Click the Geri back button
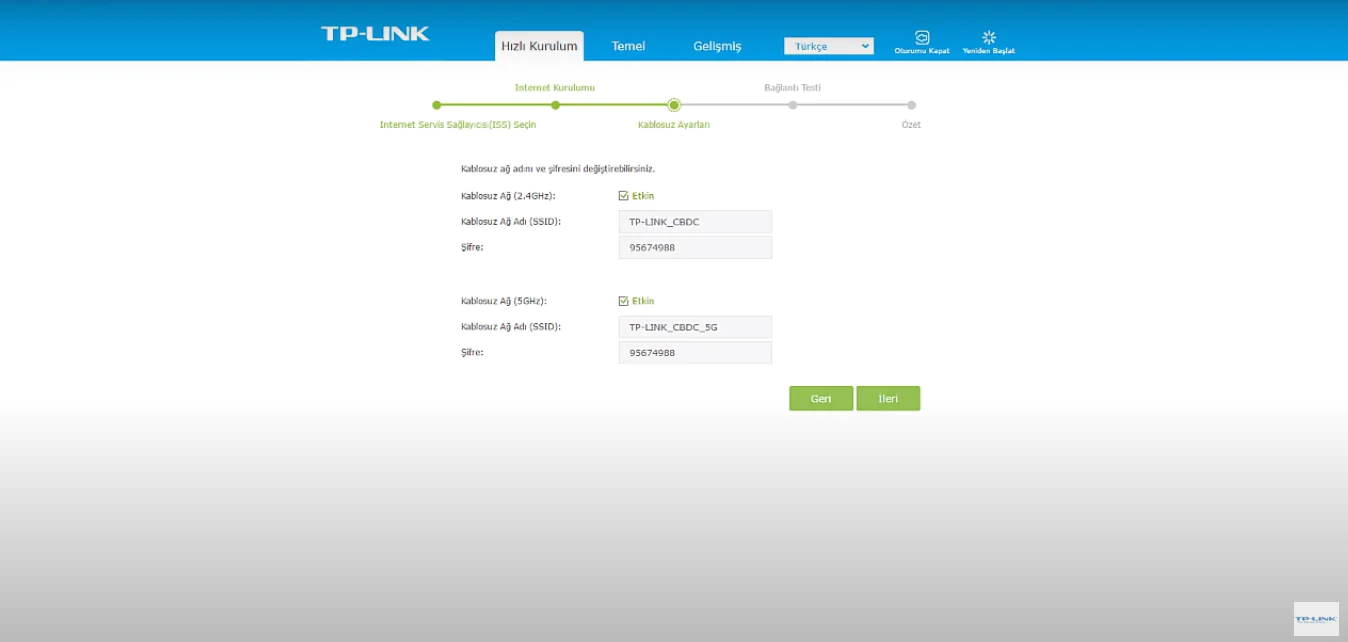1348x642 pixels. pyautogui.click(x=821, y=398)
